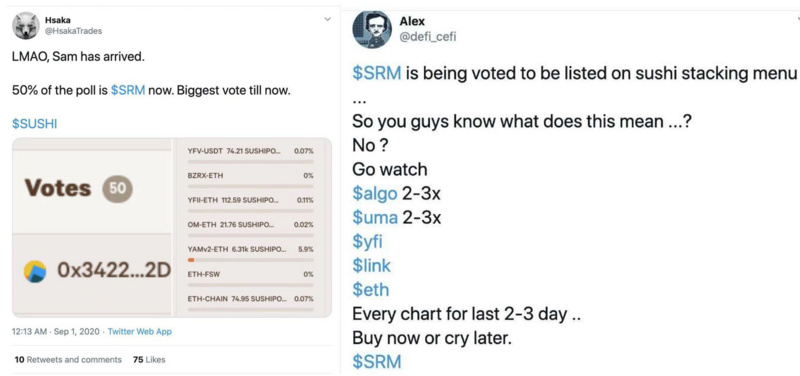The height and width of the screenshot is (376, 800).
Task: Open the $uma cashtag
Action: coord(375,218)
